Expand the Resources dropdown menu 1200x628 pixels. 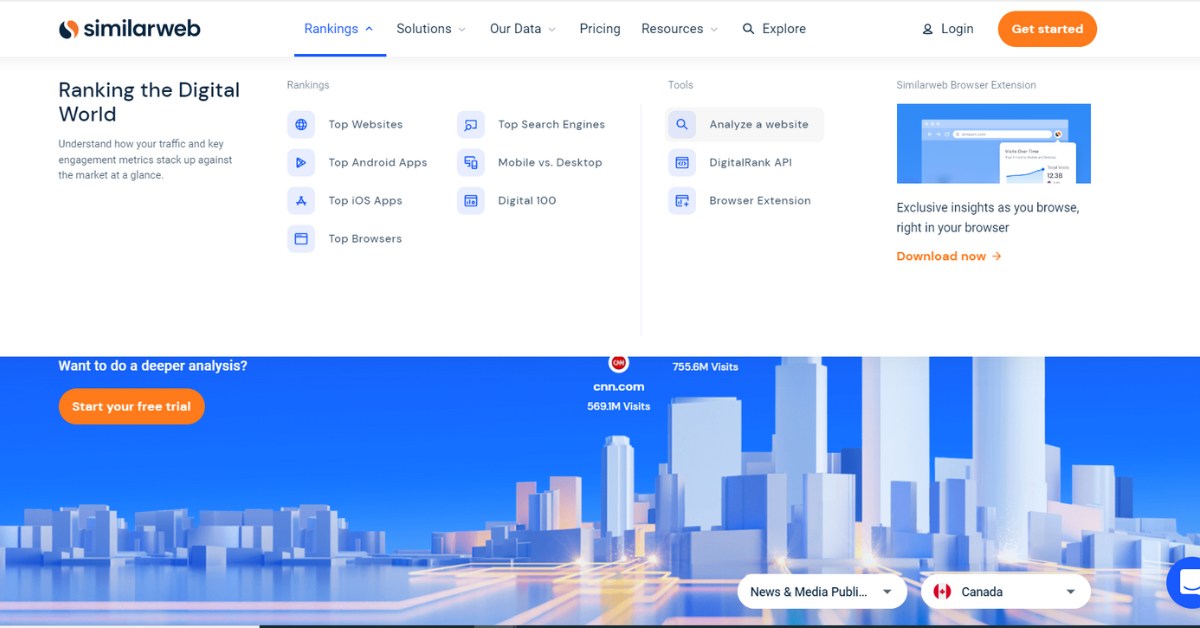pyautogui.click(x=680, y=29)
